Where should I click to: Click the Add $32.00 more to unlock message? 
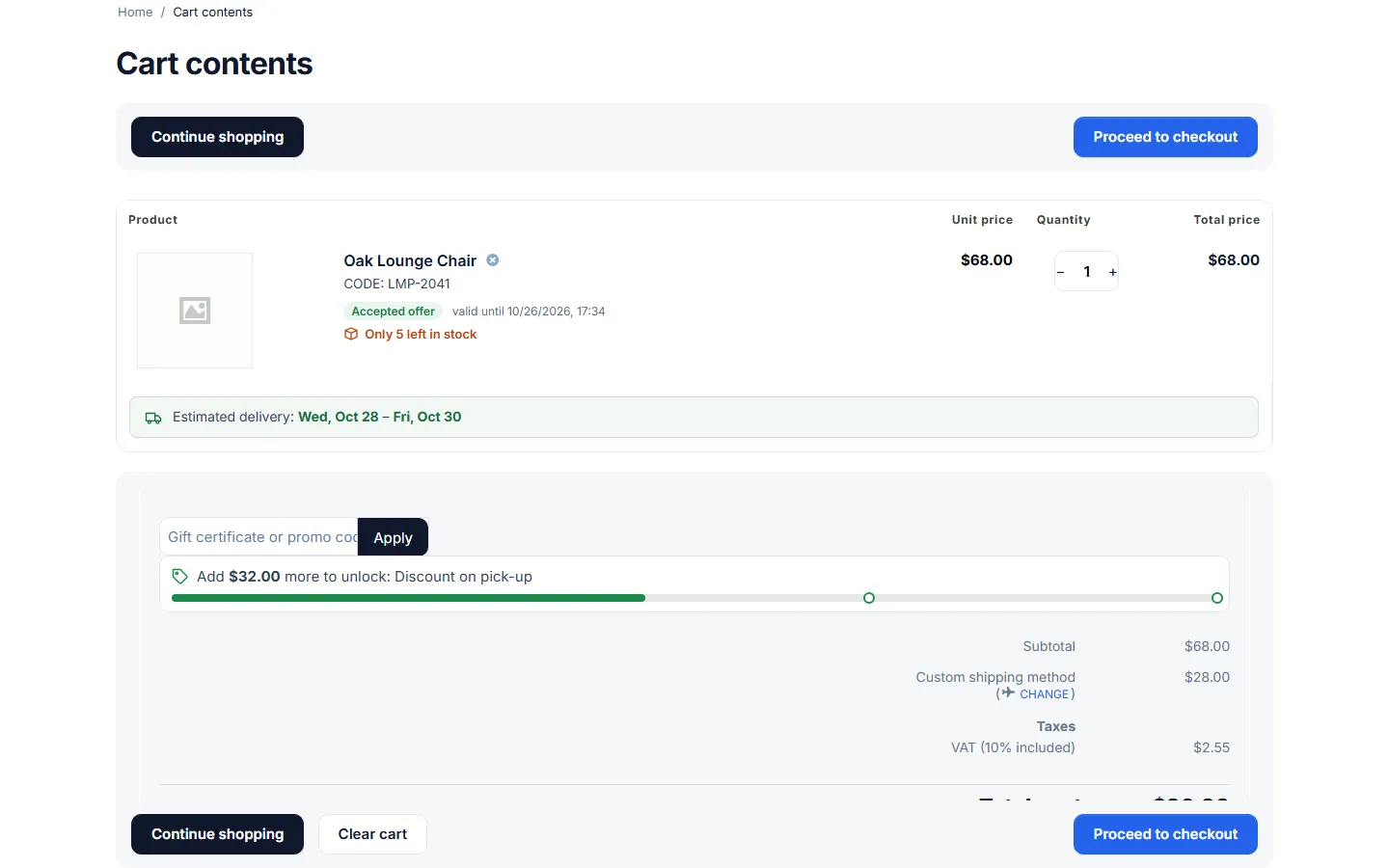pyautogui.click(x=365, y=577)
